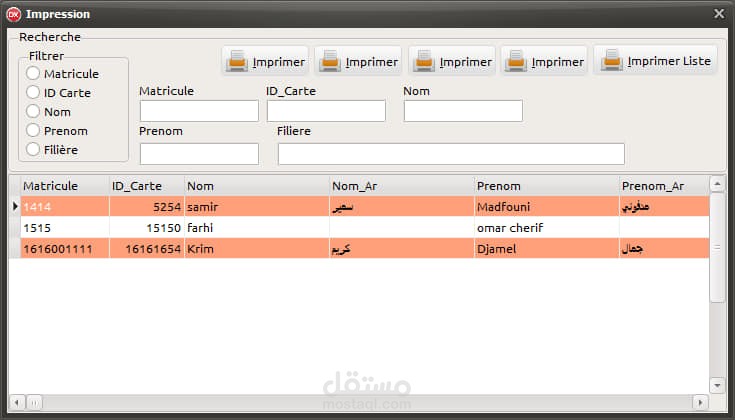Select the ID Carte filter radio button
Image resolution: width=735 pixels, height=420 pixels.
coord(33,92)
